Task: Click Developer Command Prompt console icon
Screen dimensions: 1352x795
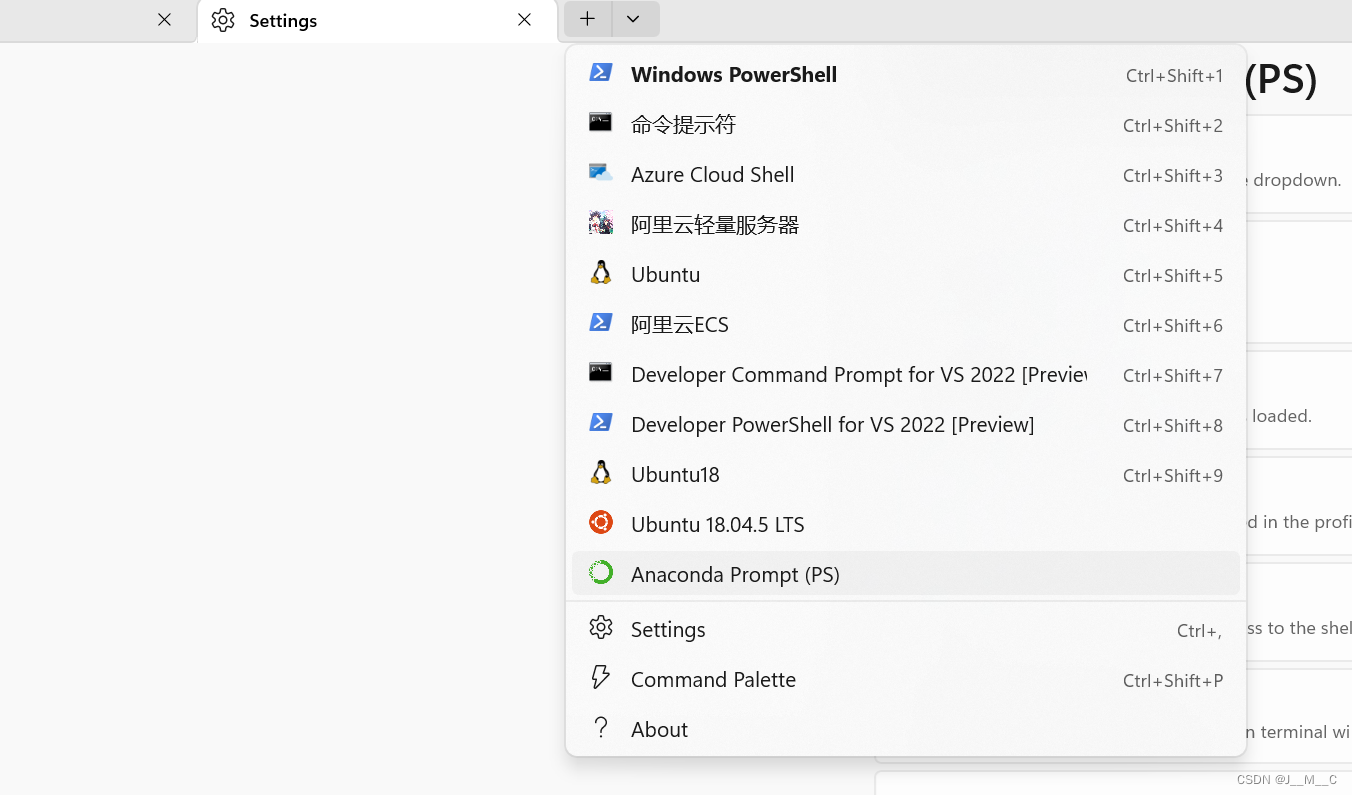Action: point(600,372)
